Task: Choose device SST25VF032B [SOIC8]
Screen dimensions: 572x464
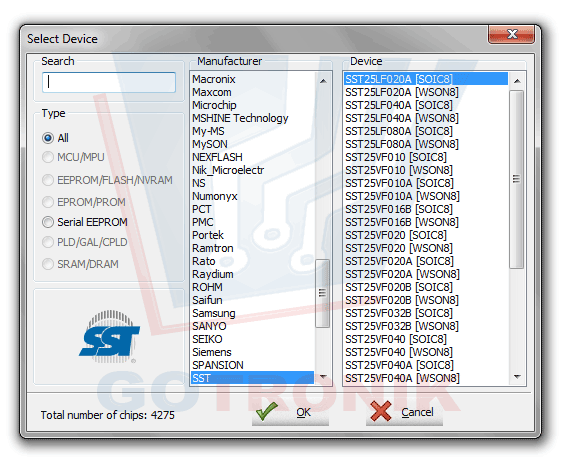Action: click(x=426, y=313)
